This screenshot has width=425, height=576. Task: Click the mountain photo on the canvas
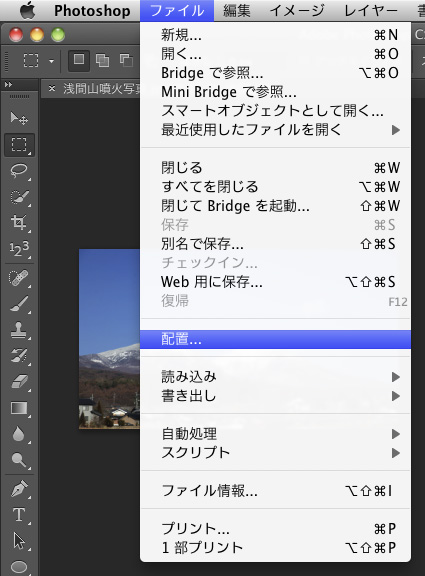click(109, 339)
